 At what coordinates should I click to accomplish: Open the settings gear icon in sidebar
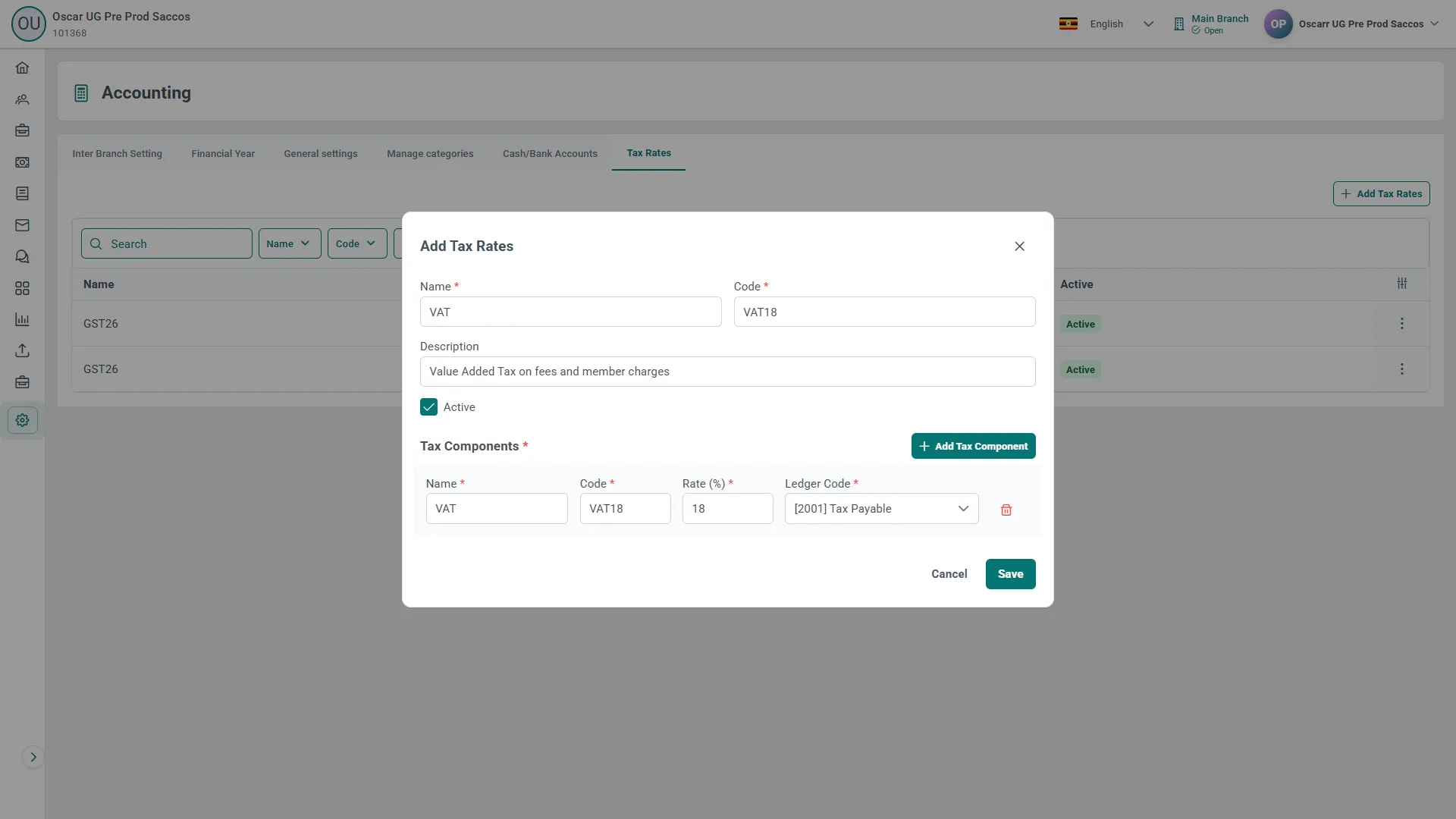coord(22,420)
